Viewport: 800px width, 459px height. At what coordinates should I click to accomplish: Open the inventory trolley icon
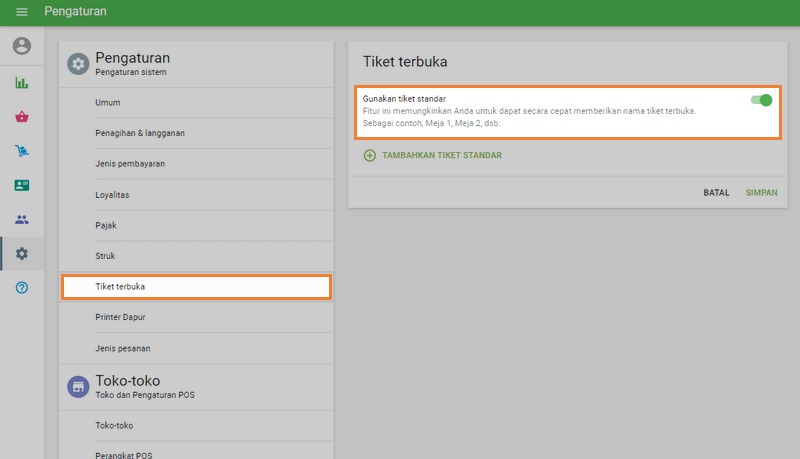pyautogui.click(x=22, y=151)
